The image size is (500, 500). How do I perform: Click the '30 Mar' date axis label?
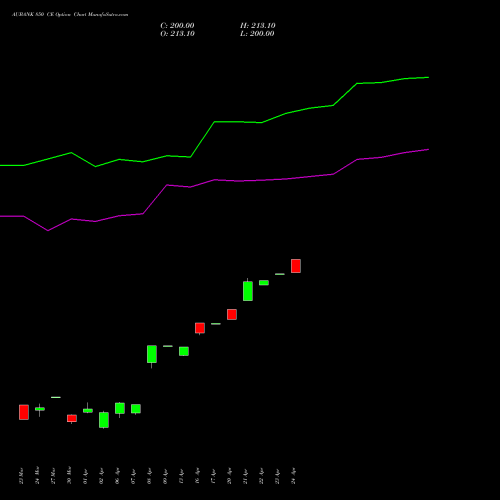[69, 476]
